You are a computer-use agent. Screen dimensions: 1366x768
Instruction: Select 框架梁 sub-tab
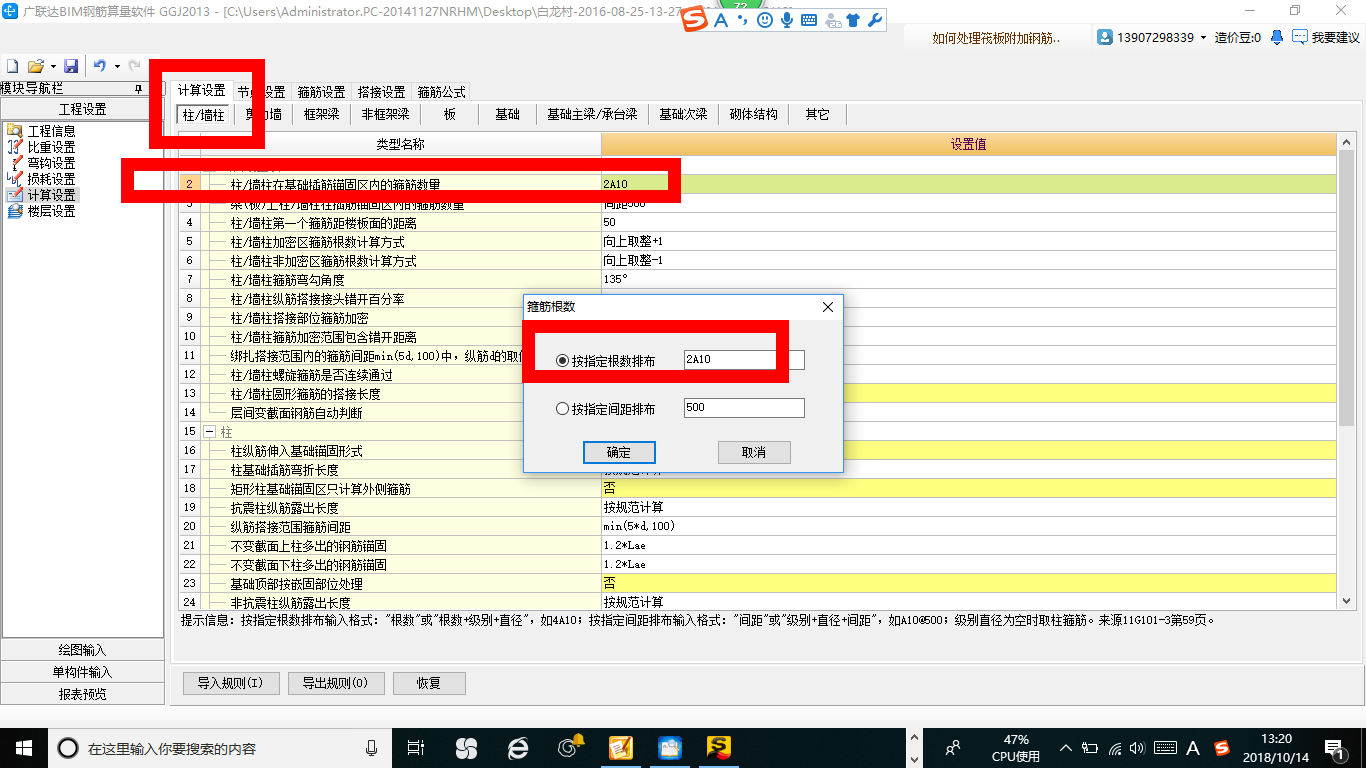(x=322, y=115)
